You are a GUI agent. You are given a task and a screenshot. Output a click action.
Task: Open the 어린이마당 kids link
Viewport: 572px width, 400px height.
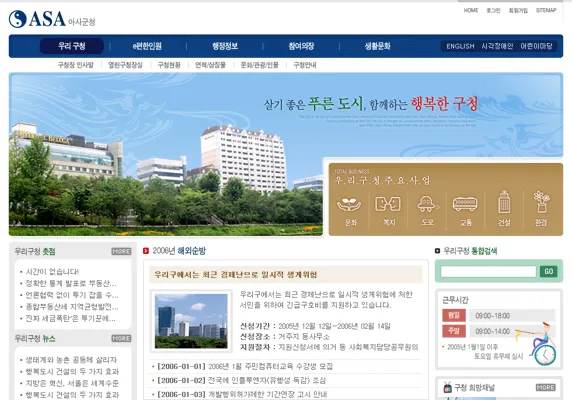[x=536, y=46]
